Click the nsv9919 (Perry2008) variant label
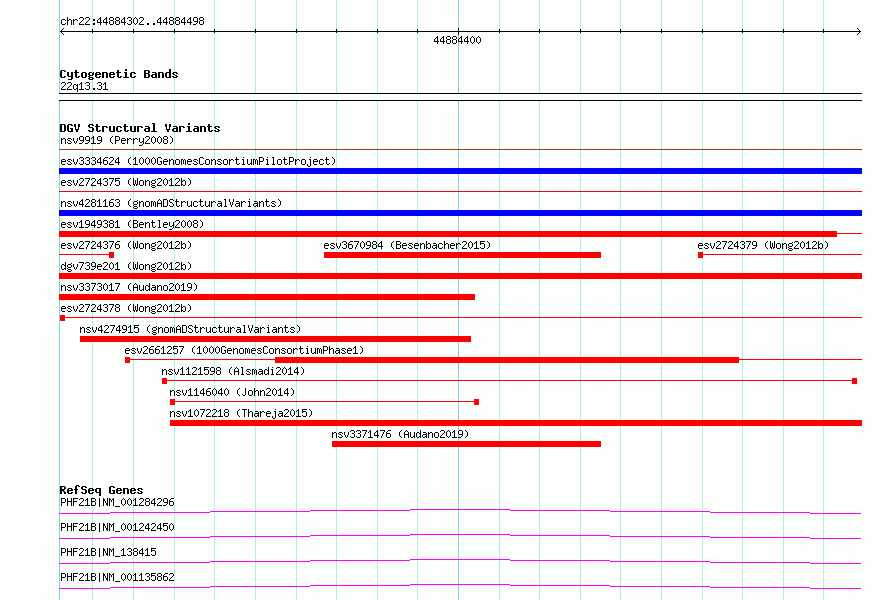Viewport: 890px width, 600px height. [117, 140]
